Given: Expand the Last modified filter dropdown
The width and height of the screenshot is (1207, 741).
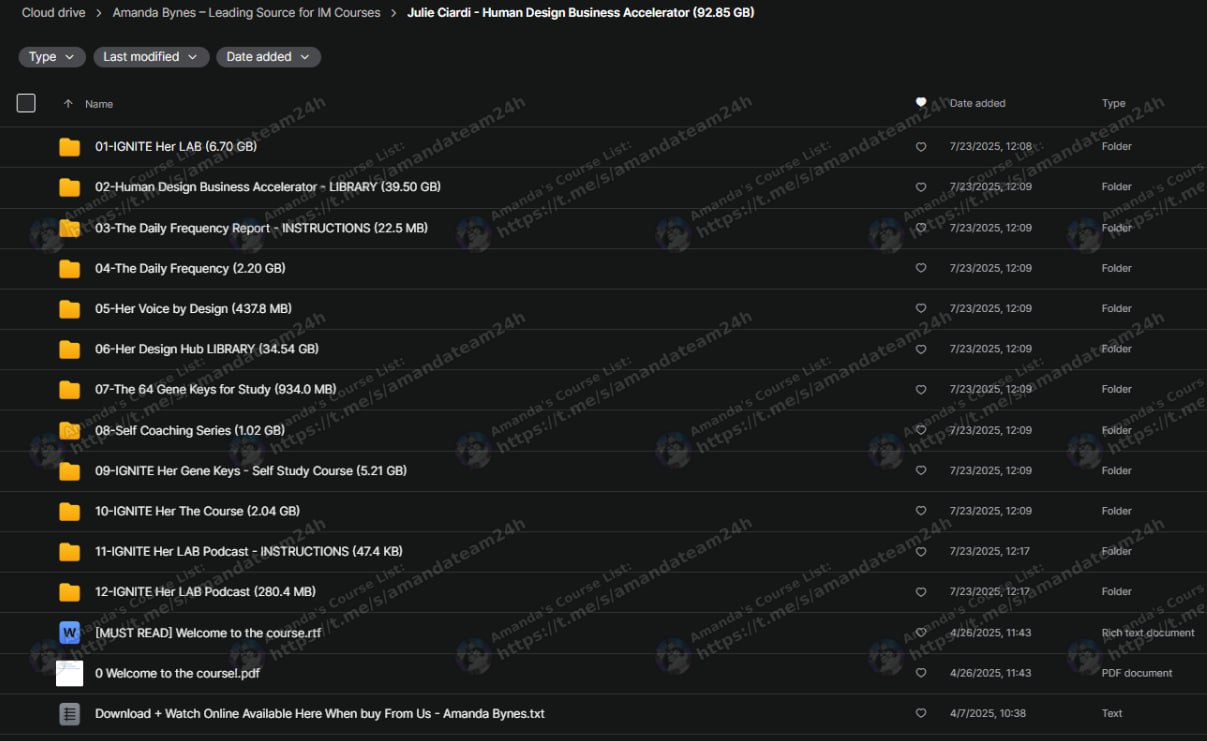Looking at the screenshot, I should [x=151, y=57].
